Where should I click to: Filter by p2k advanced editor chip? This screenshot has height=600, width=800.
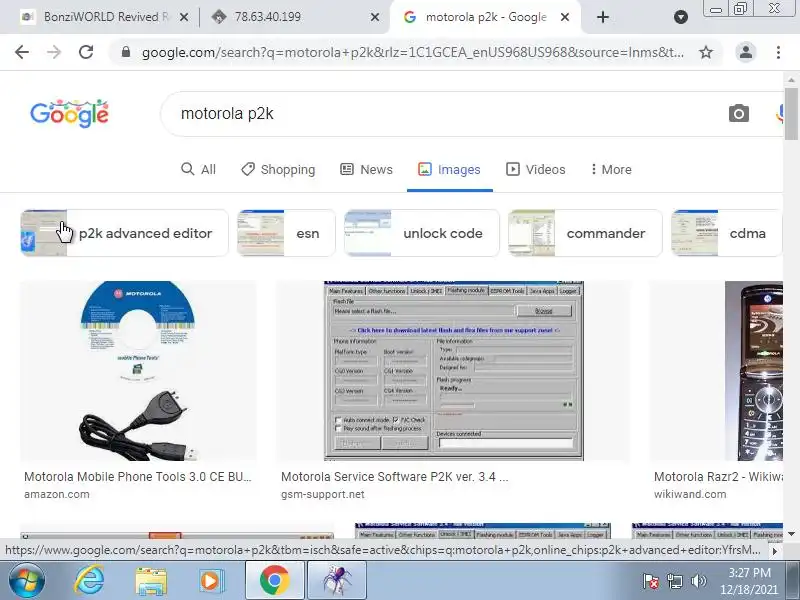124,233
